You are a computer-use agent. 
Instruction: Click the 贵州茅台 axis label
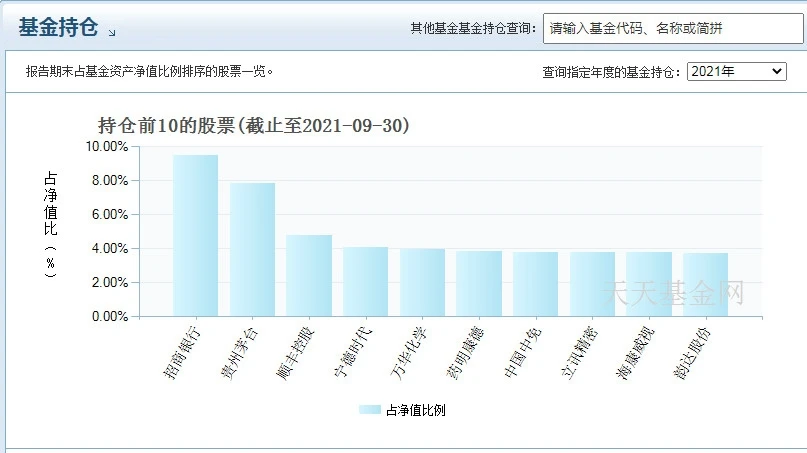[x=239, y=353]
